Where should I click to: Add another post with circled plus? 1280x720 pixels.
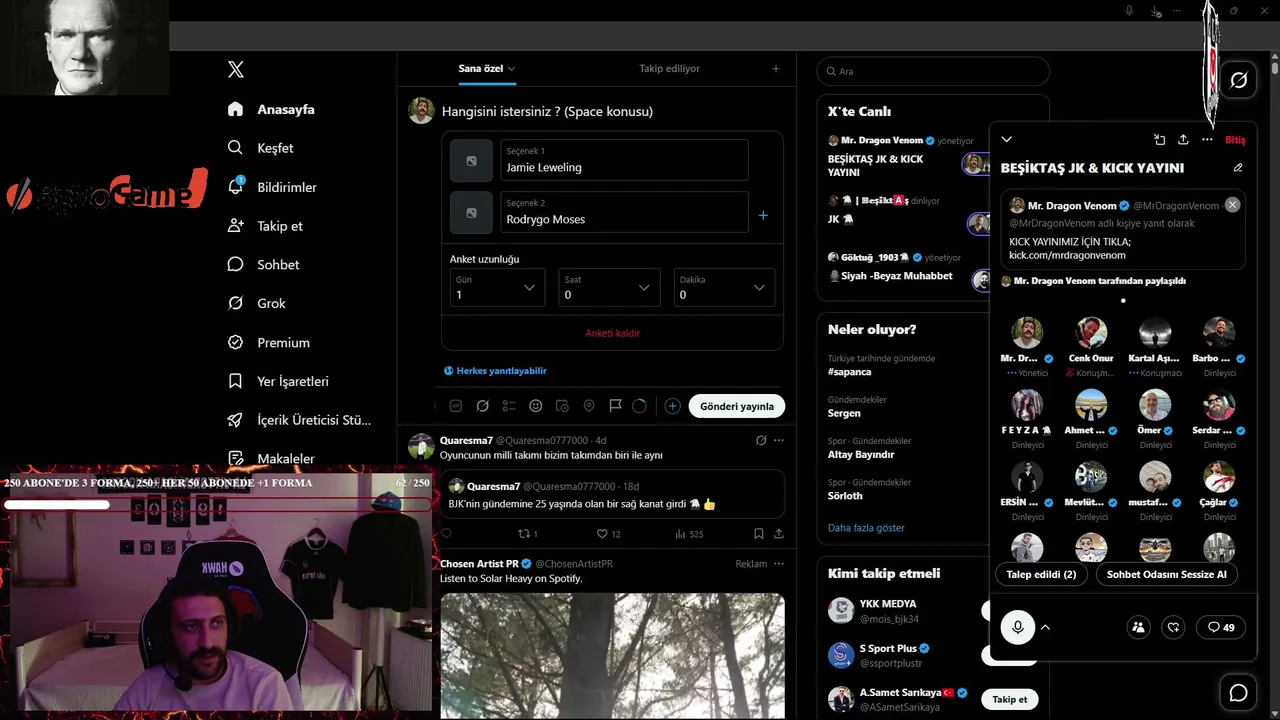673,406
